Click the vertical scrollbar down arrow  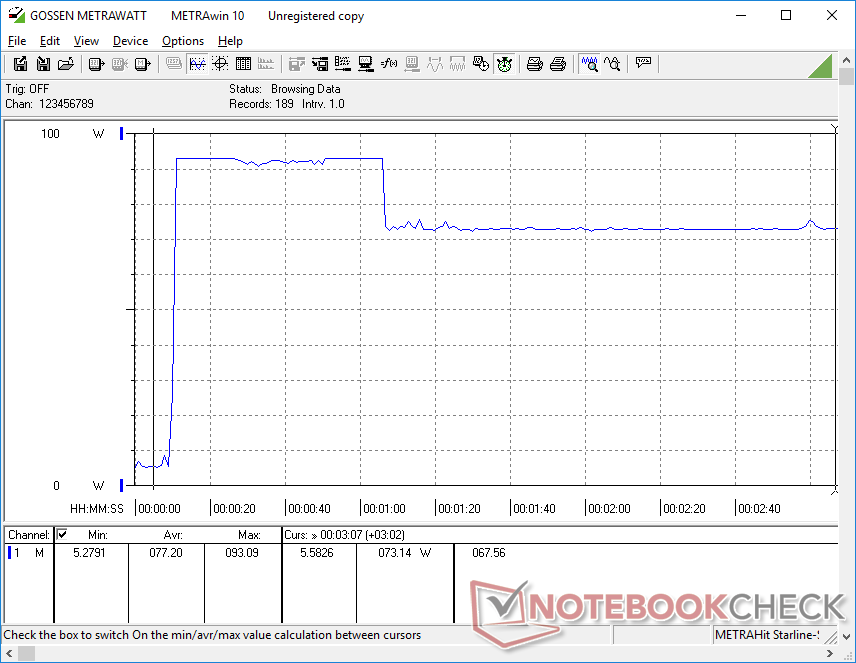847,636
